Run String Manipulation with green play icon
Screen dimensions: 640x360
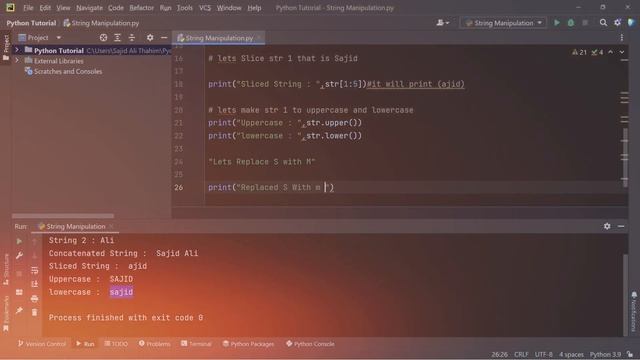tap(556, 23)
